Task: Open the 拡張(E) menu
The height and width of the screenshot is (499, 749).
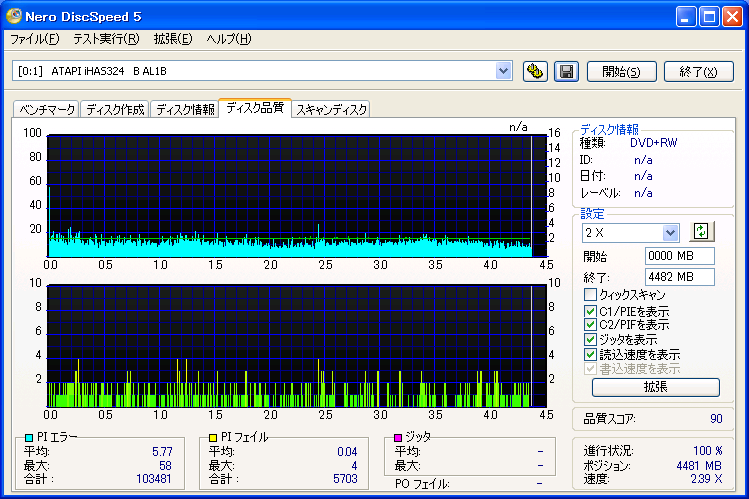Action: pos(173,39)
